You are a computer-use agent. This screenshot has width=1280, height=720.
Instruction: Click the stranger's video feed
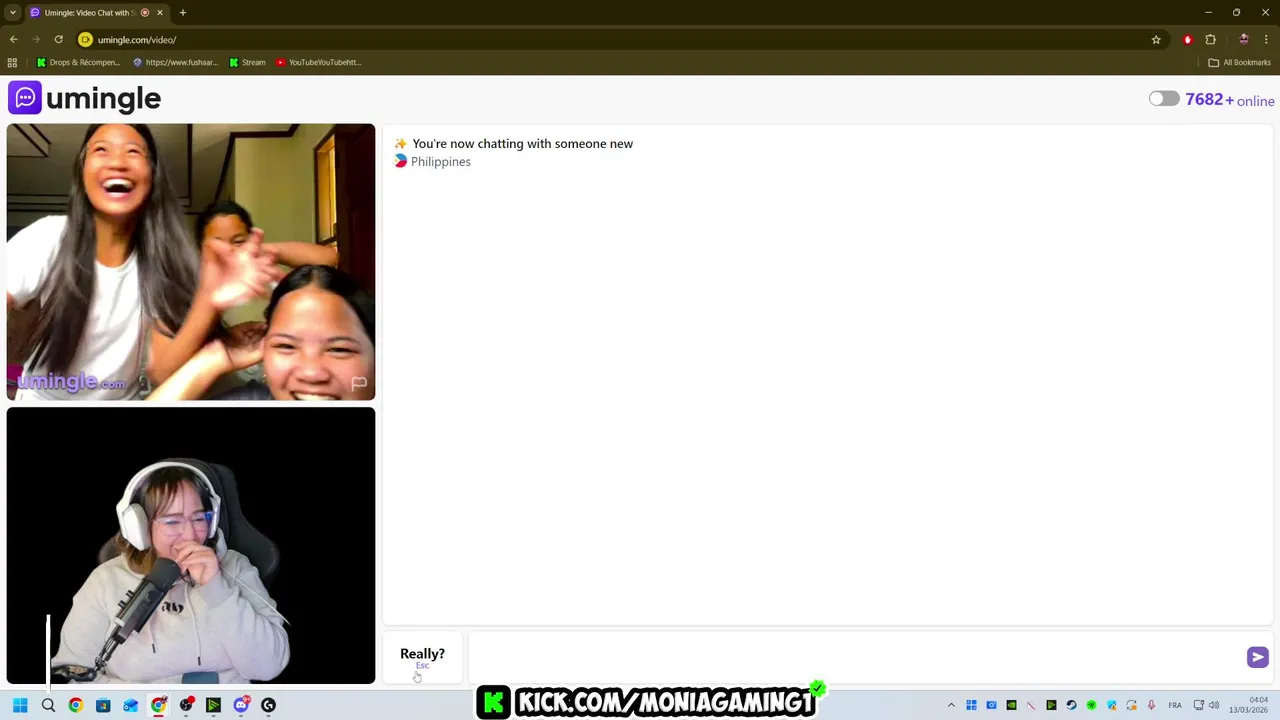(191, 262)
